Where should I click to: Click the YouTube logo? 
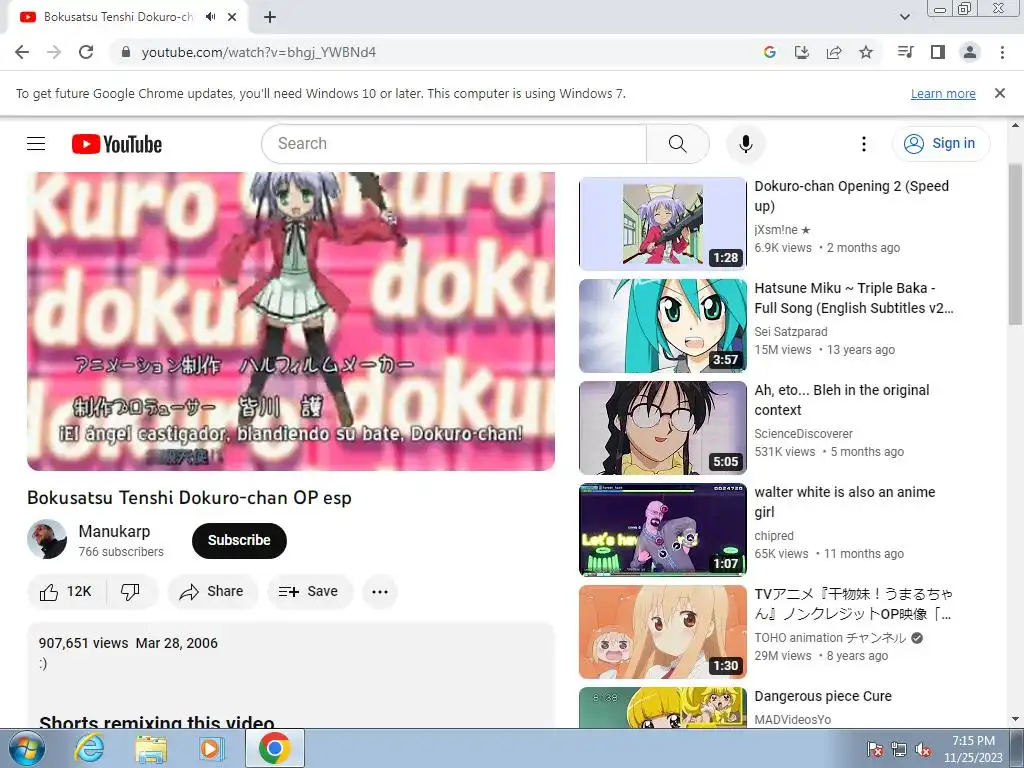tap(117, 144)
